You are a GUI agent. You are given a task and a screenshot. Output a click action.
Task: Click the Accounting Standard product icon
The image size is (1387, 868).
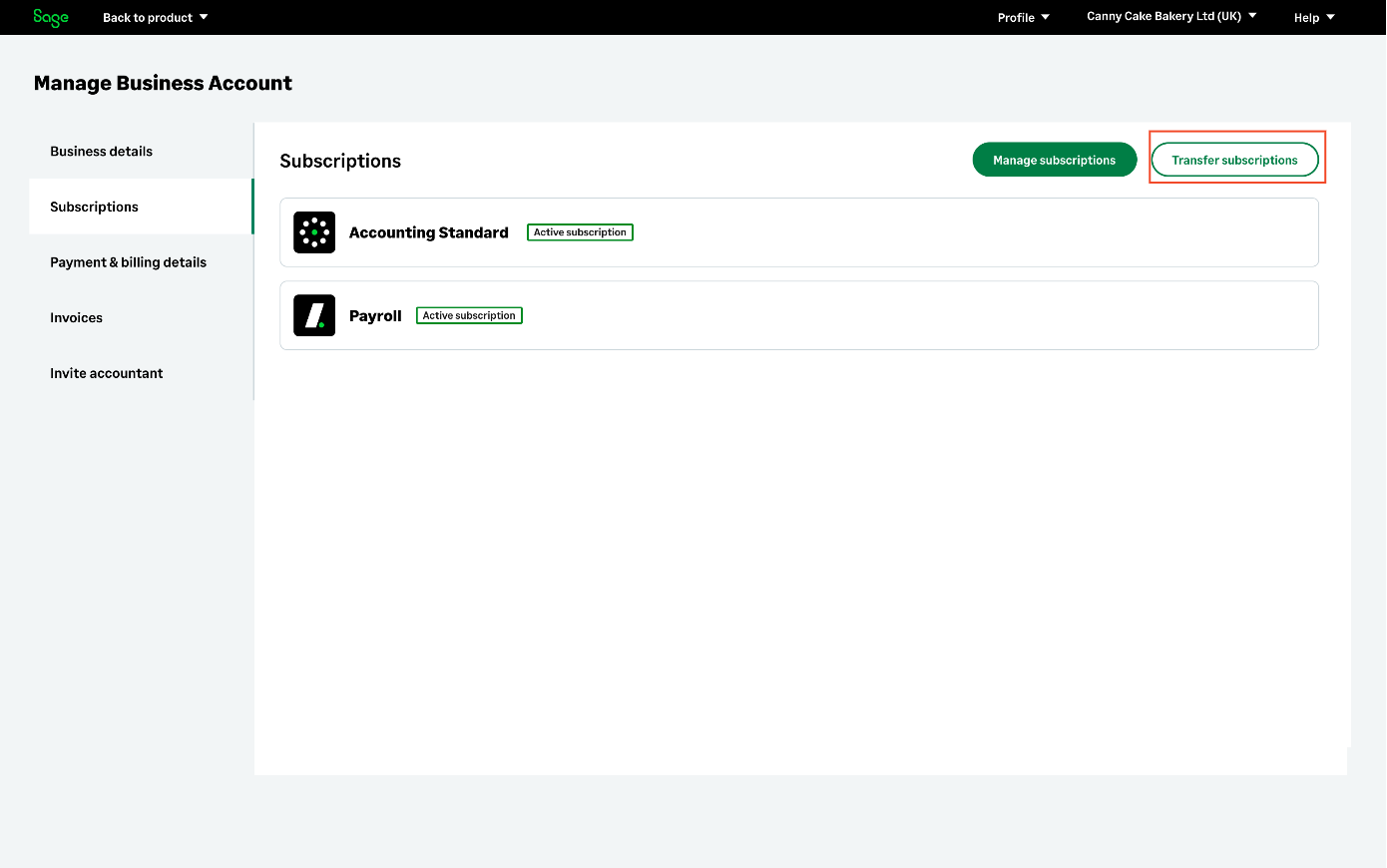coord(314,232)
